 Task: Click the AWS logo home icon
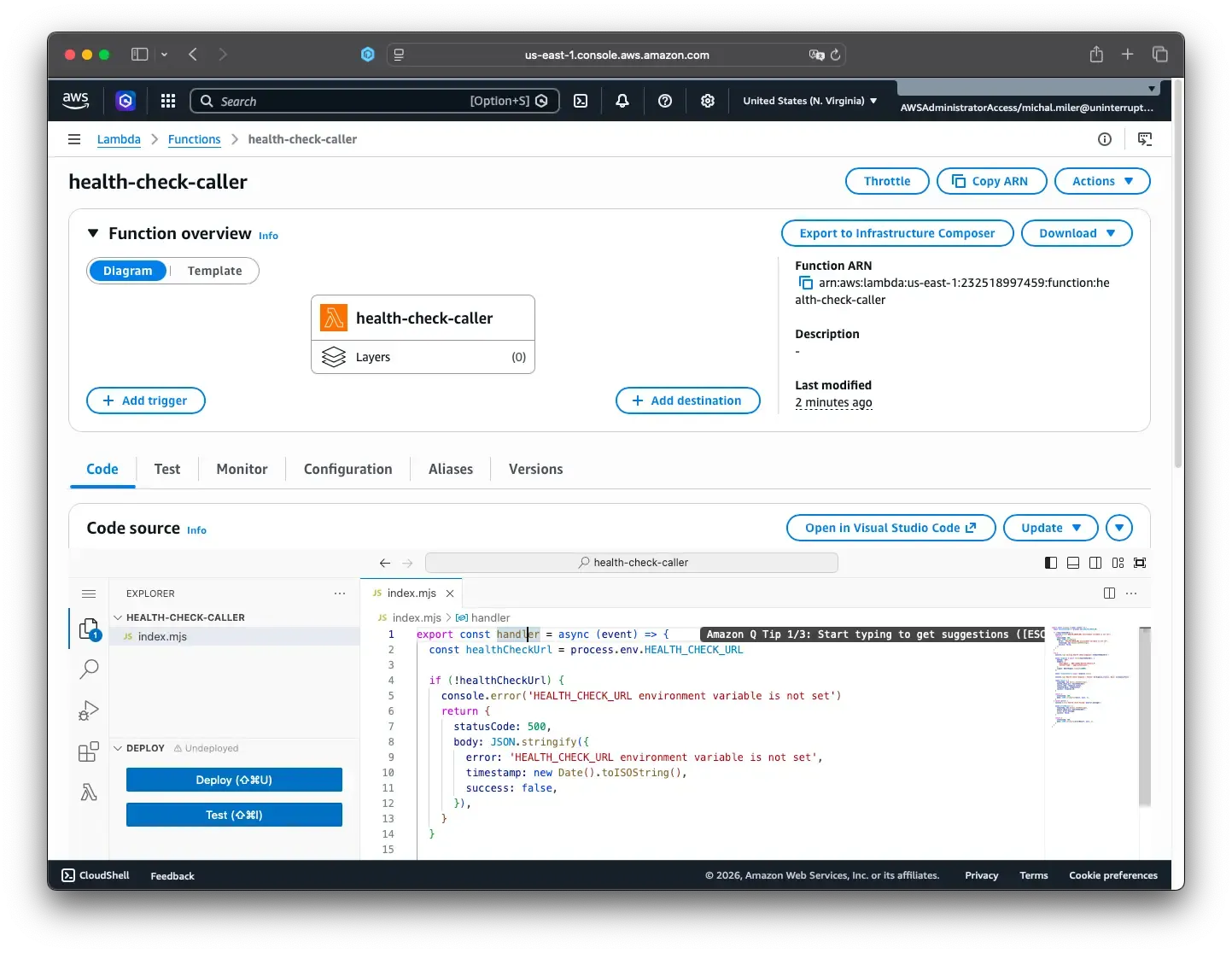pyautogui.click(x=76, y=100)
